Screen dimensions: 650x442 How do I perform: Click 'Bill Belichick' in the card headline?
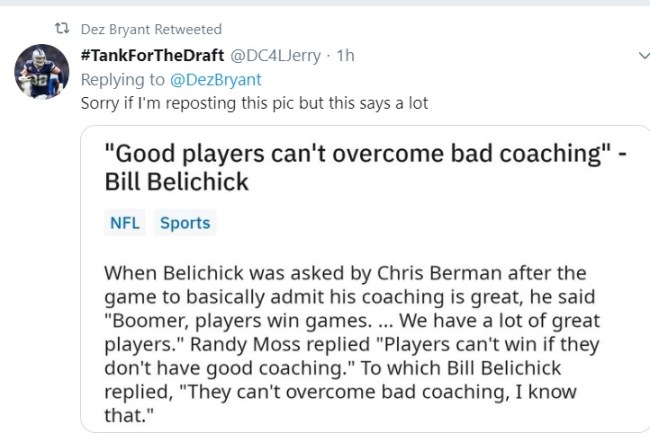tap(176, 182)
